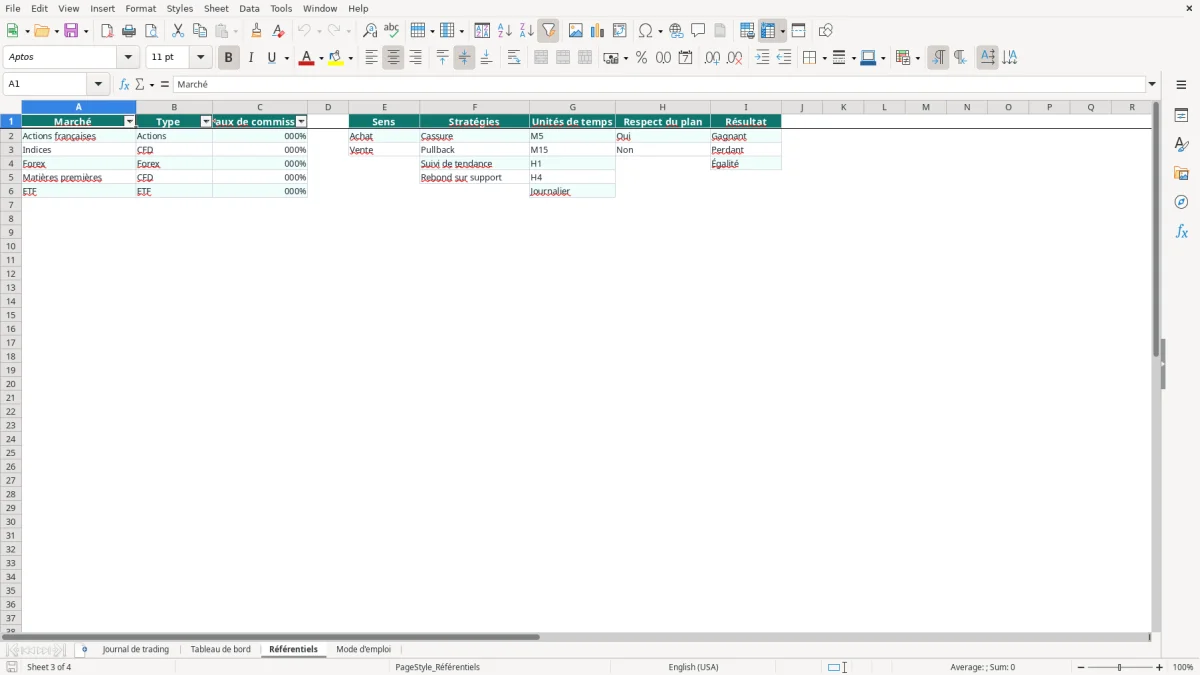
Task: Toggle Wrap Text
Action: pos(514,58)
